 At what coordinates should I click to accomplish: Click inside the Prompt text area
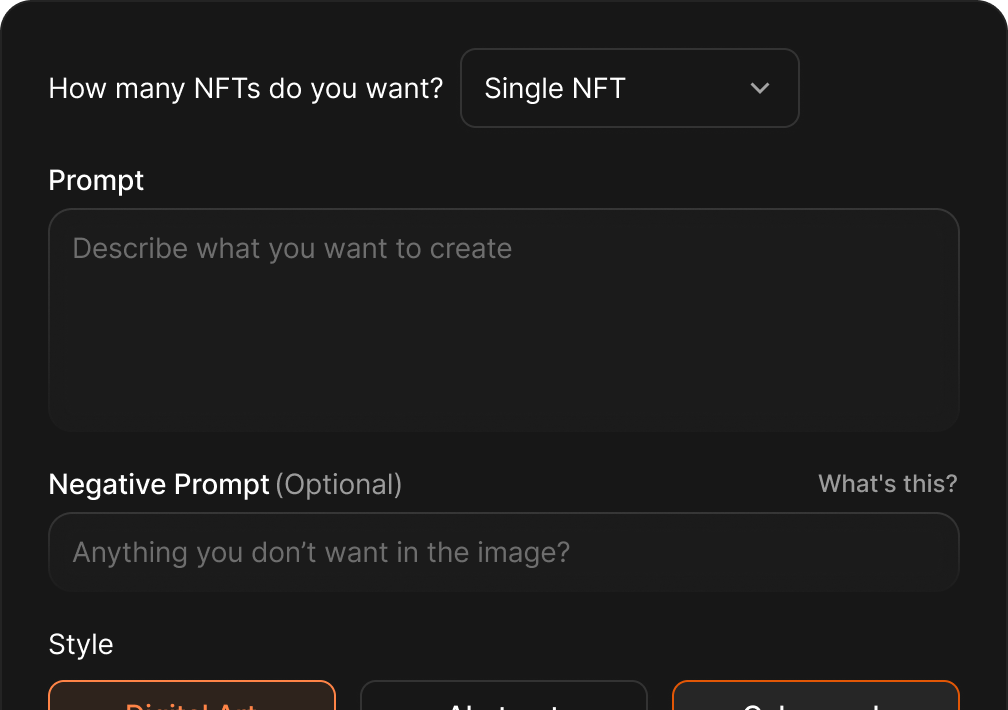tap(504, 320)
